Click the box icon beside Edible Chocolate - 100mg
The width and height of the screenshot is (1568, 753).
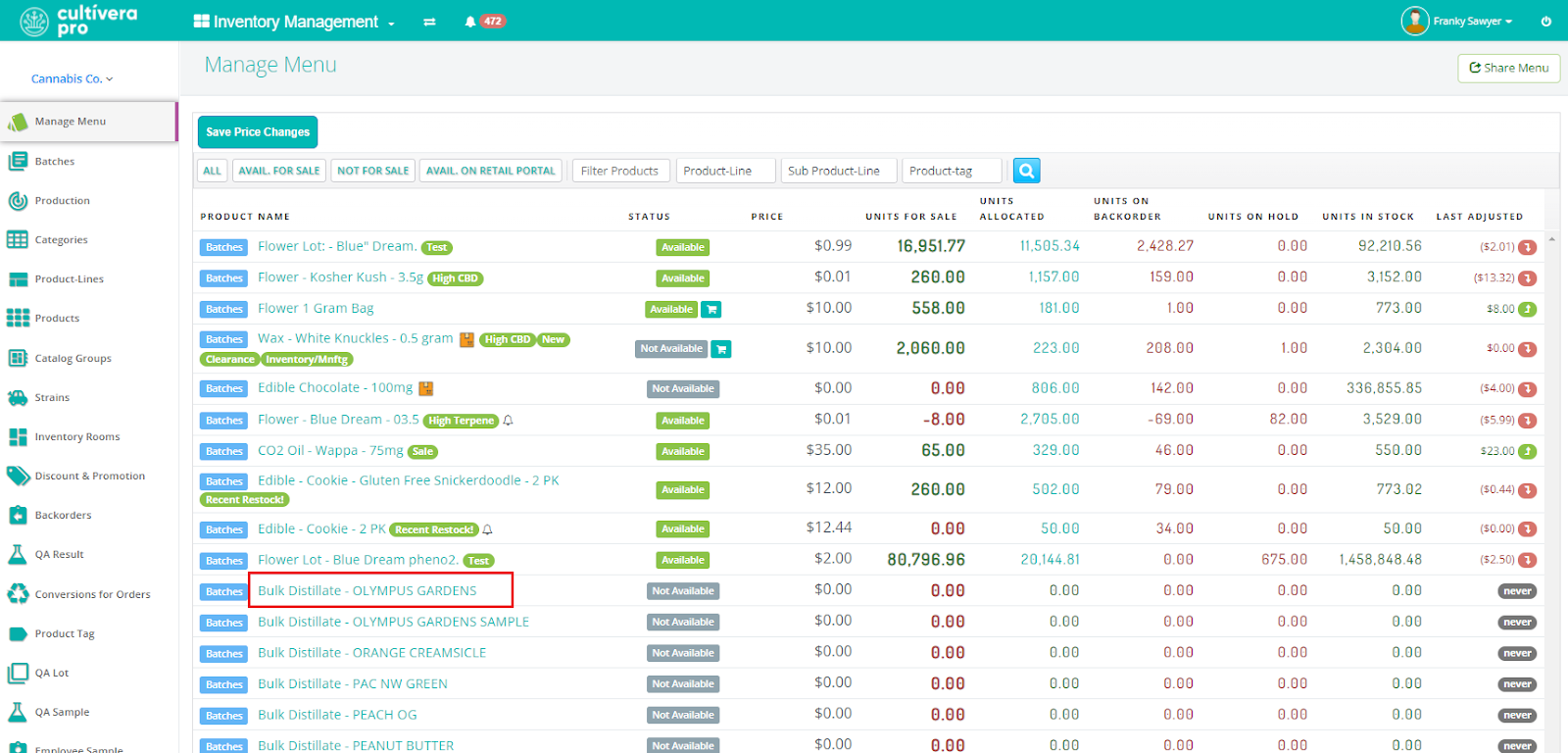(x=426, y=388)
